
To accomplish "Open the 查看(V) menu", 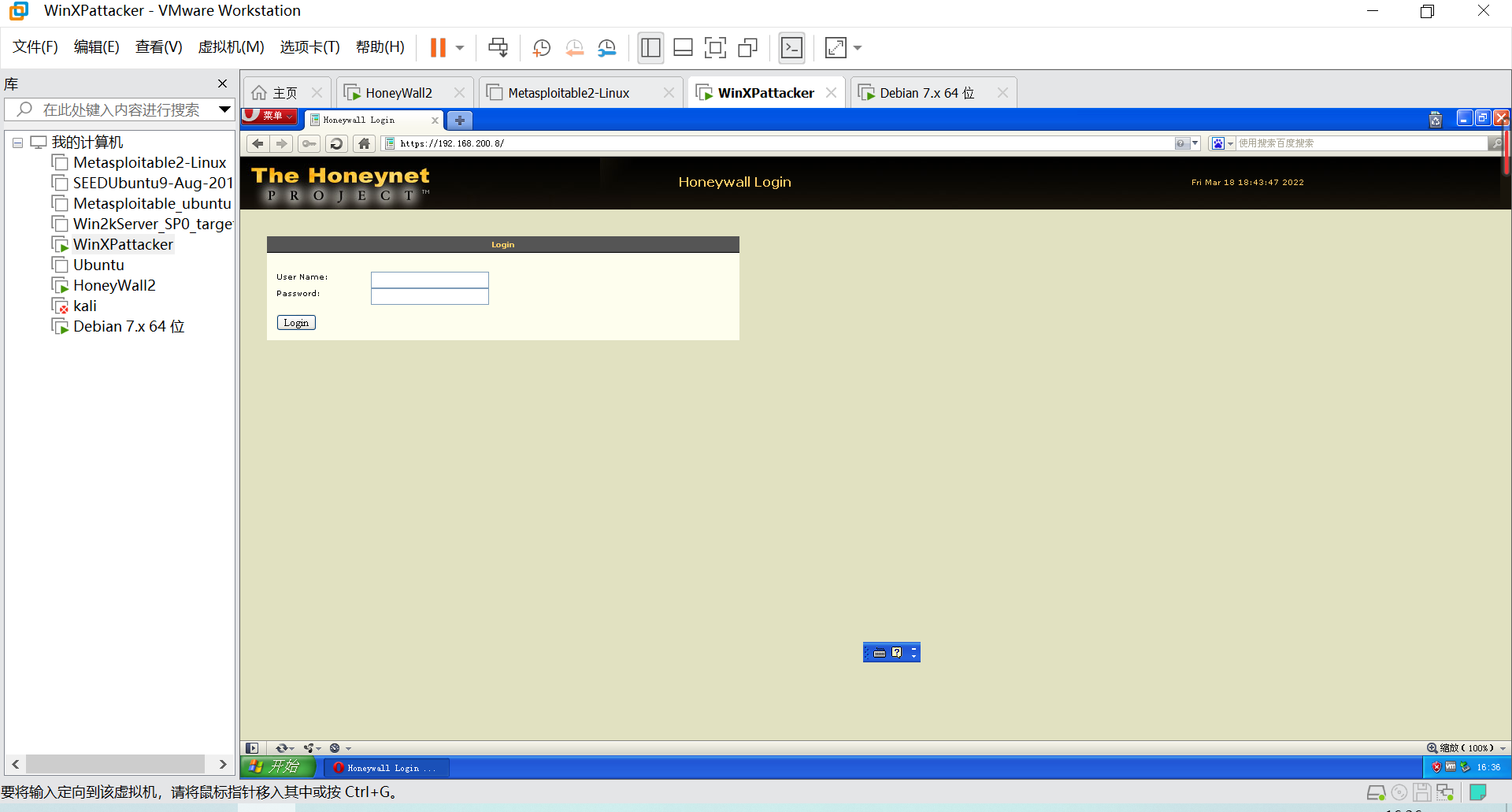I will point(158,47).
